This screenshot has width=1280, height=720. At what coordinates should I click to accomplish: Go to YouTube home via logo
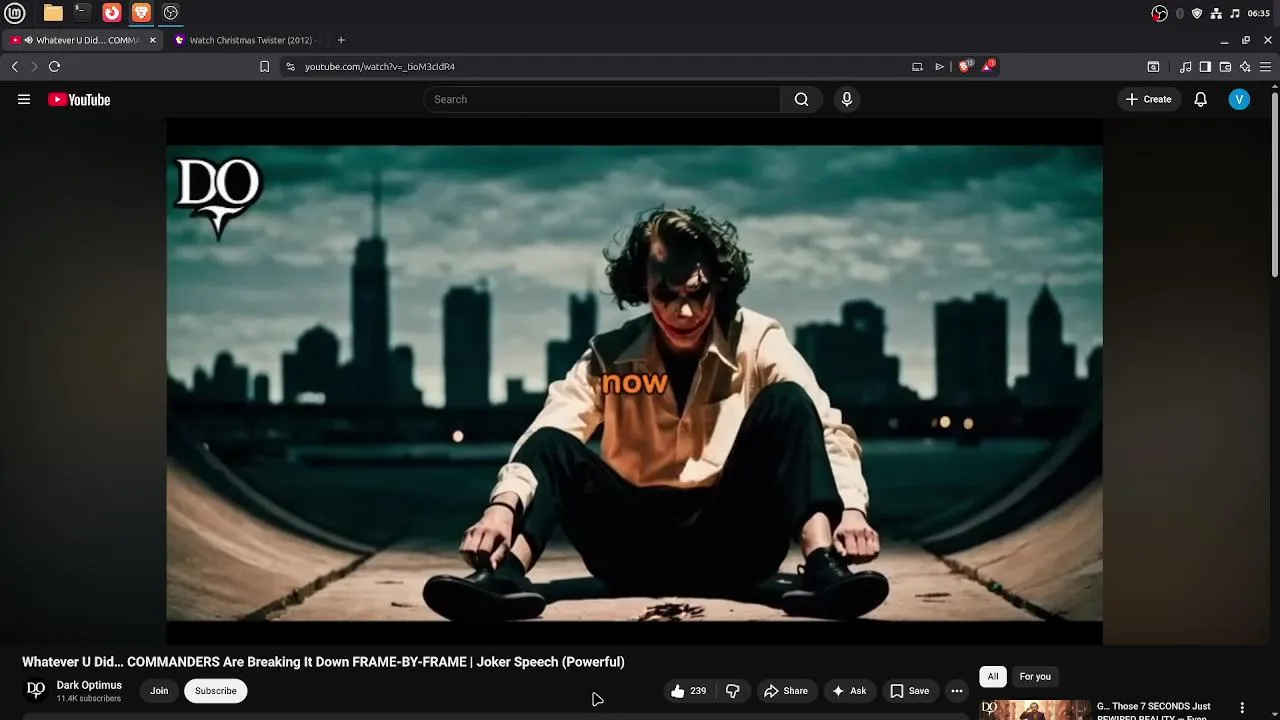click(x=79, y=99)
